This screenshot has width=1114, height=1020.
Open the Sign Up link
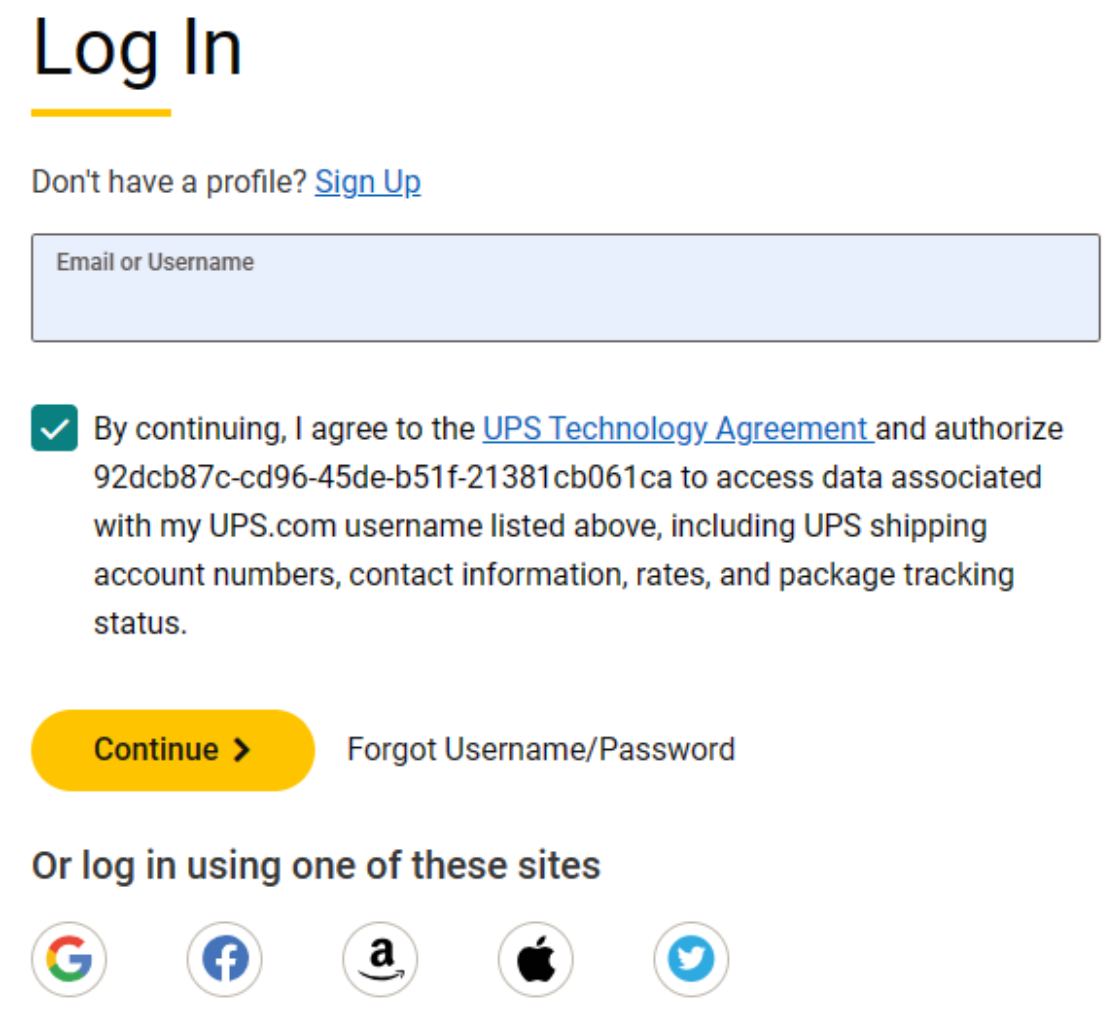(367, 182)
